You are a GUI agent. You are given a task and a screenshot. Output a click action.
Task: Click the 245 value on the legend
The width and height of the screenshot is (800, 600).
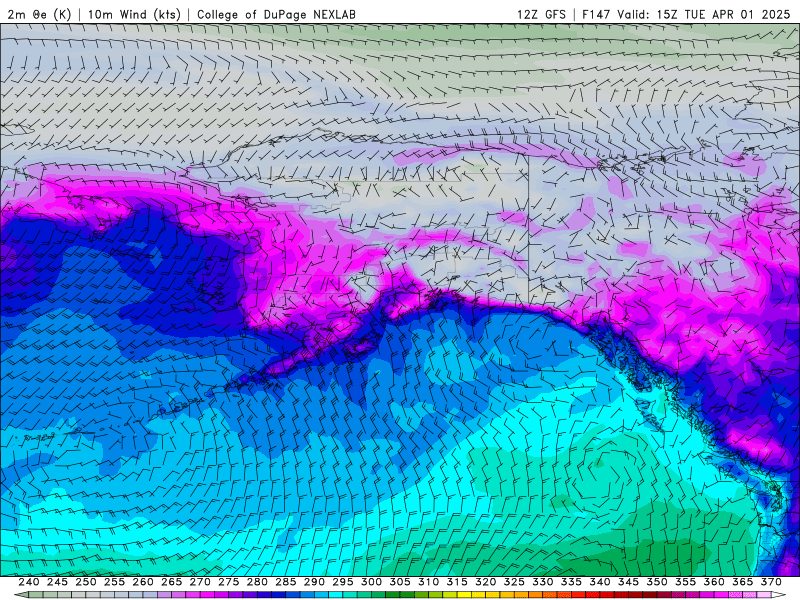[x=57, y=582]
